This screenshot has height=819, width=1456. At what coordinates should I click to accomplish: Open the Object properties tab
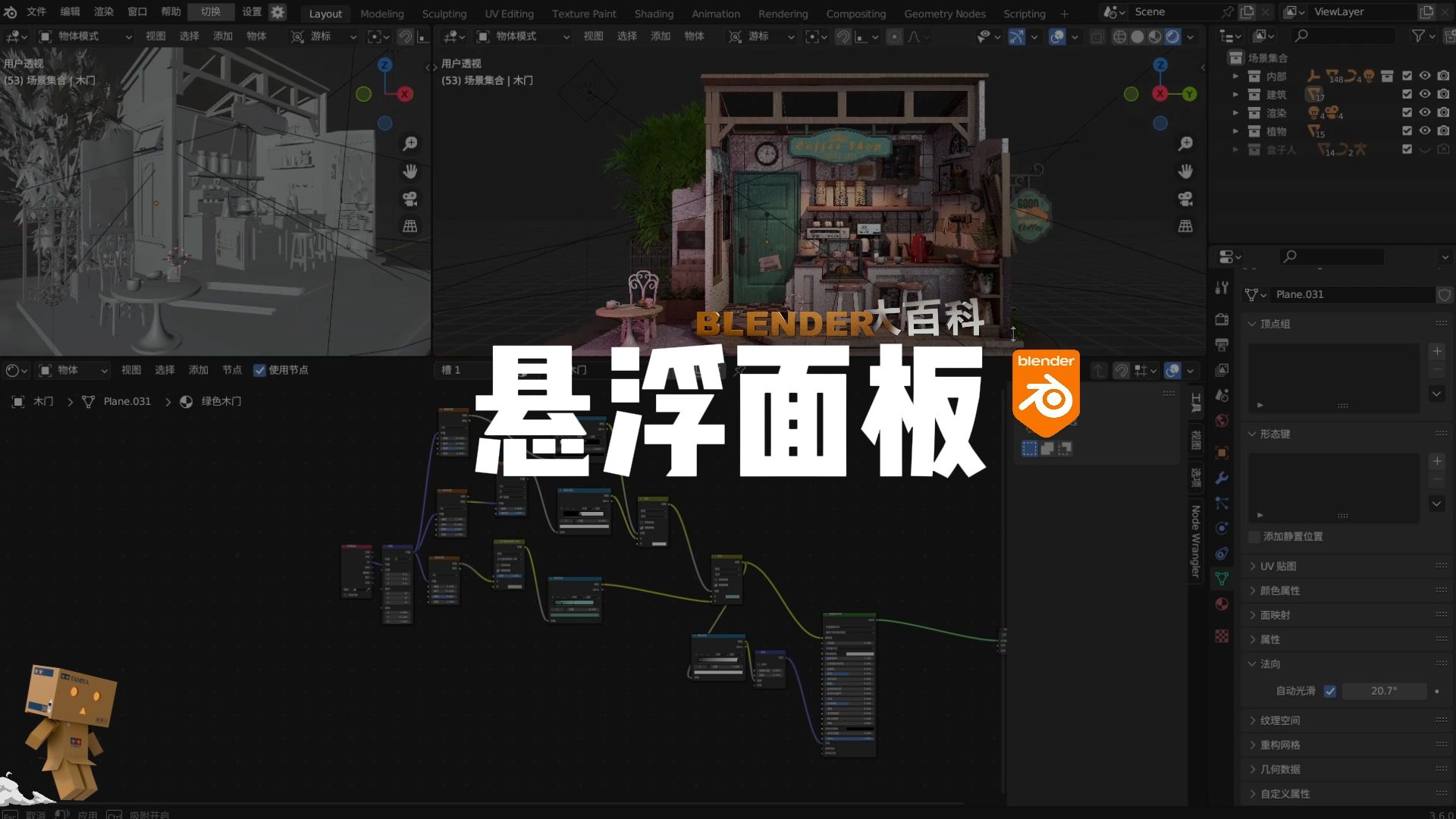(1222, 453)
